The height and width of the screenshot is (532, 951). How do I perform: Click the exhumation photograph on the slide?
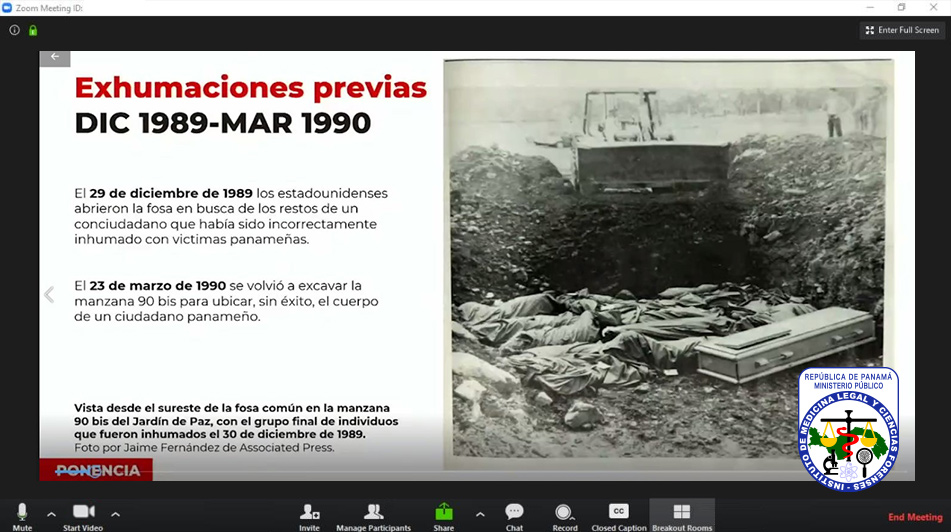tap(668, 263)
